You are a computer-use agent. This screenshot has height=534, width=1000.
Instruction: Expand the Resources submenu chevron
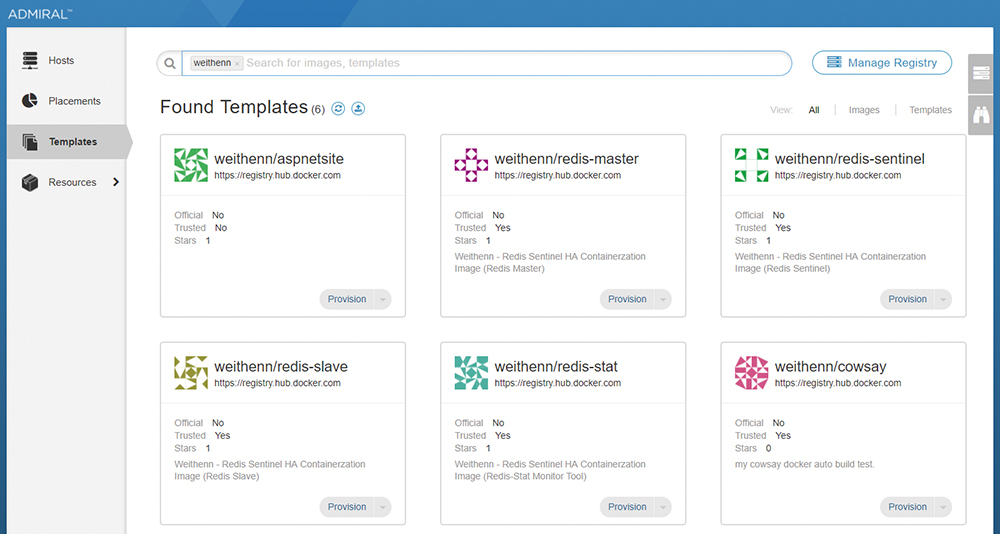(x=116, y=182)
